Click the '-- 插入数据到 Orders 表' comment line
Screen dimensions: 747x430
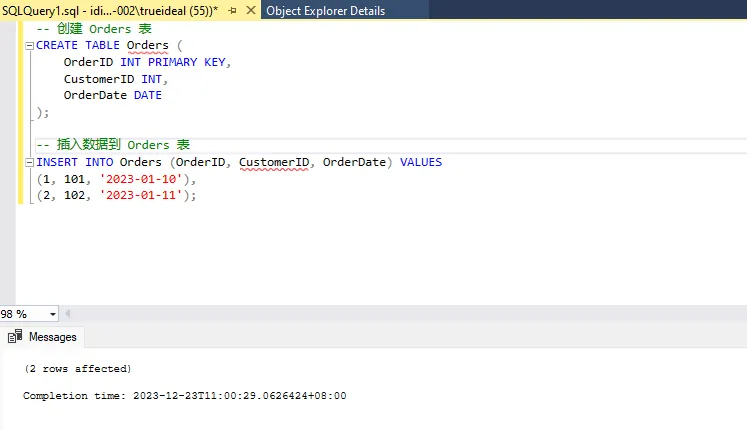(113, 144)
